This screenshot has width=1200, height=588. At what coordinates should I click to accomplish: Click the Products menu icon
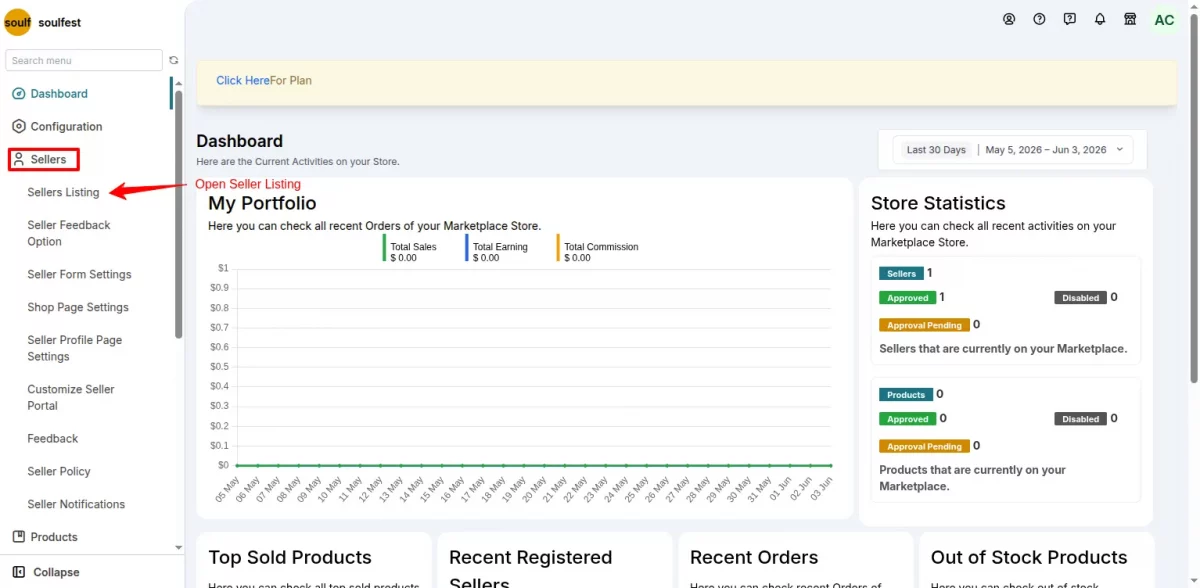(18, 537)
